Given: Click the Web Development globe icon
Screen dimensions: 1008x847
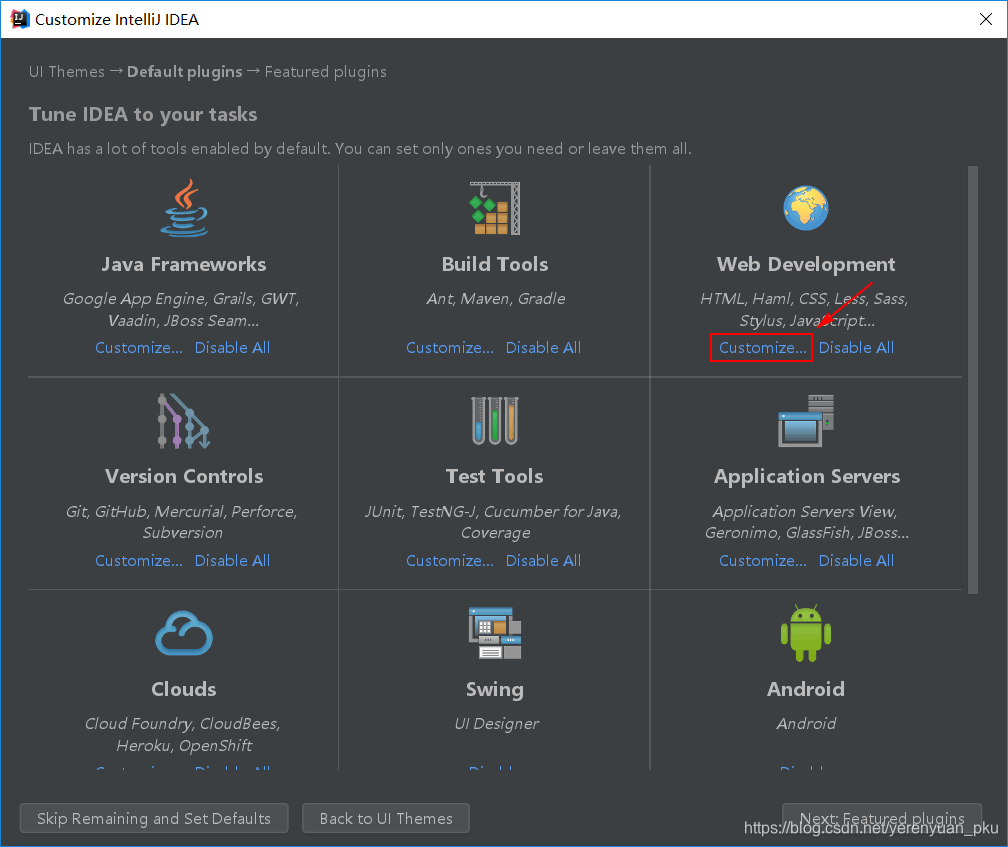Looking at the screenshot, I should tap(806, 208).
